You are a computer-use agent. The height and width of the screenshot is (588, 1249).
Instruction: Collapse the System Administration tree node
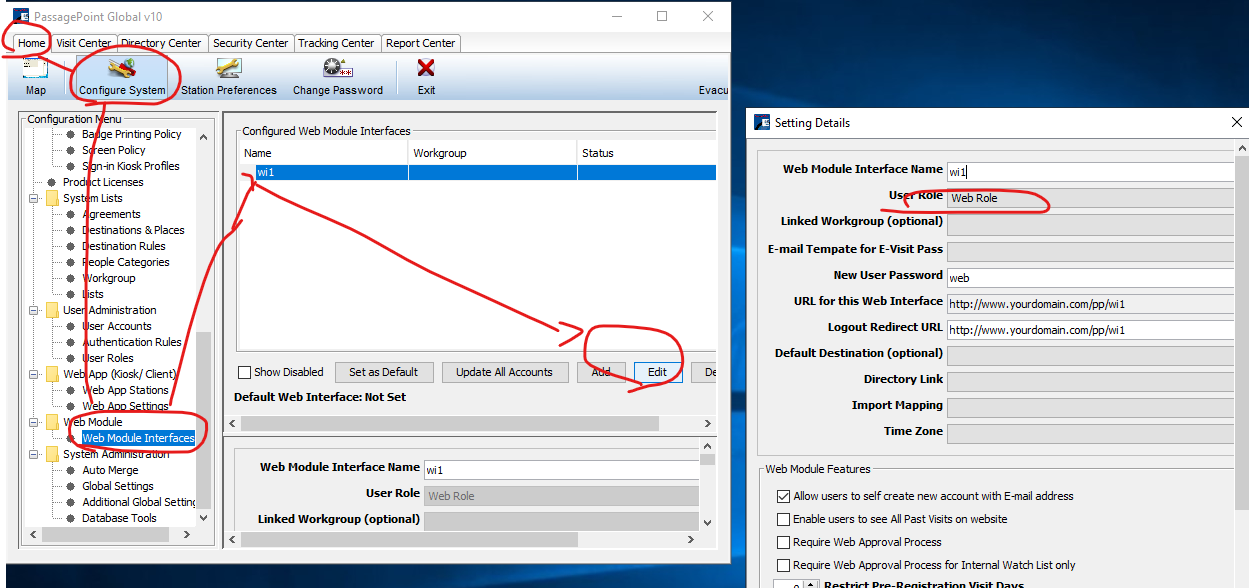[34, 454]
